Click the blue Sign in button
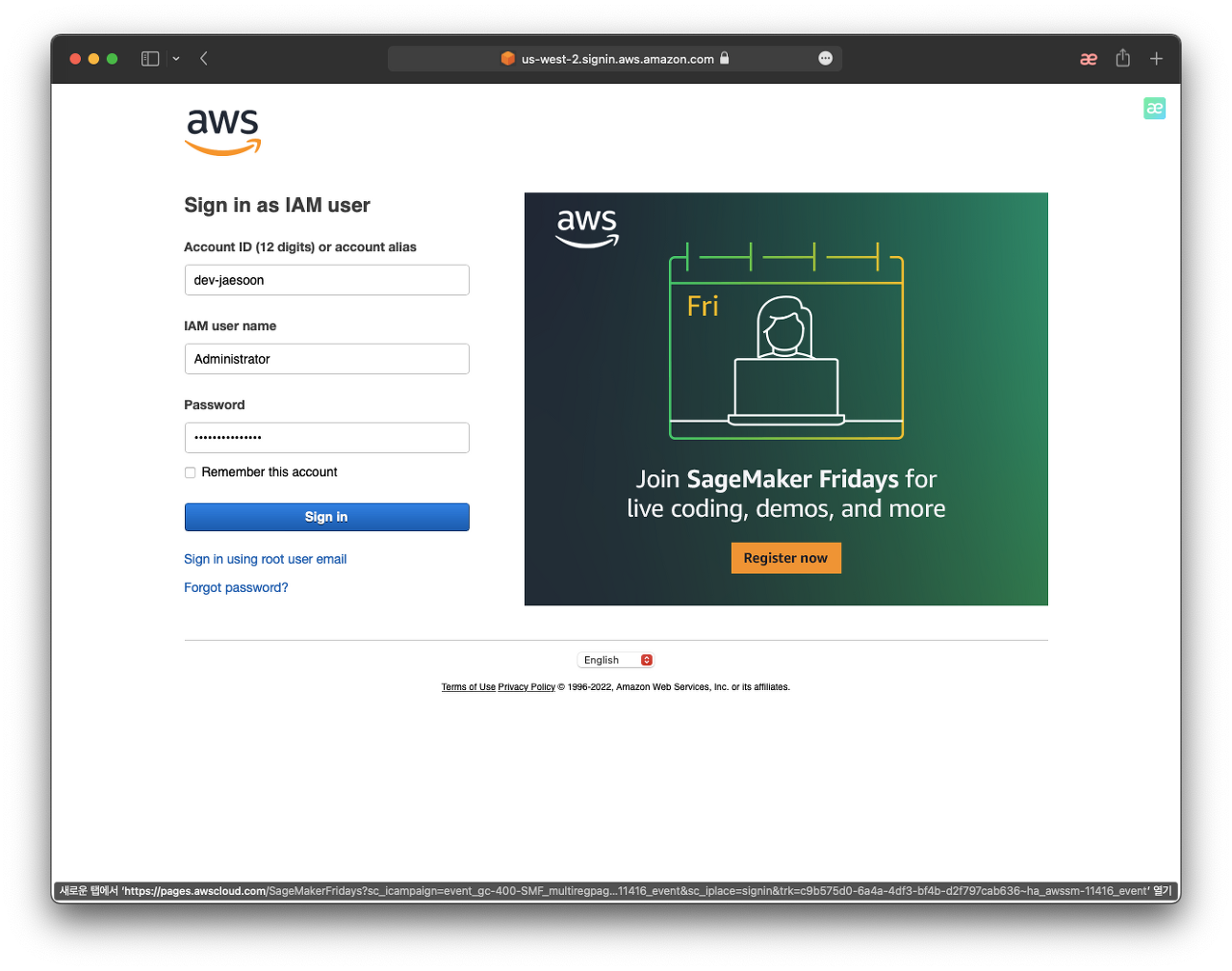 (x=327, y=517)
